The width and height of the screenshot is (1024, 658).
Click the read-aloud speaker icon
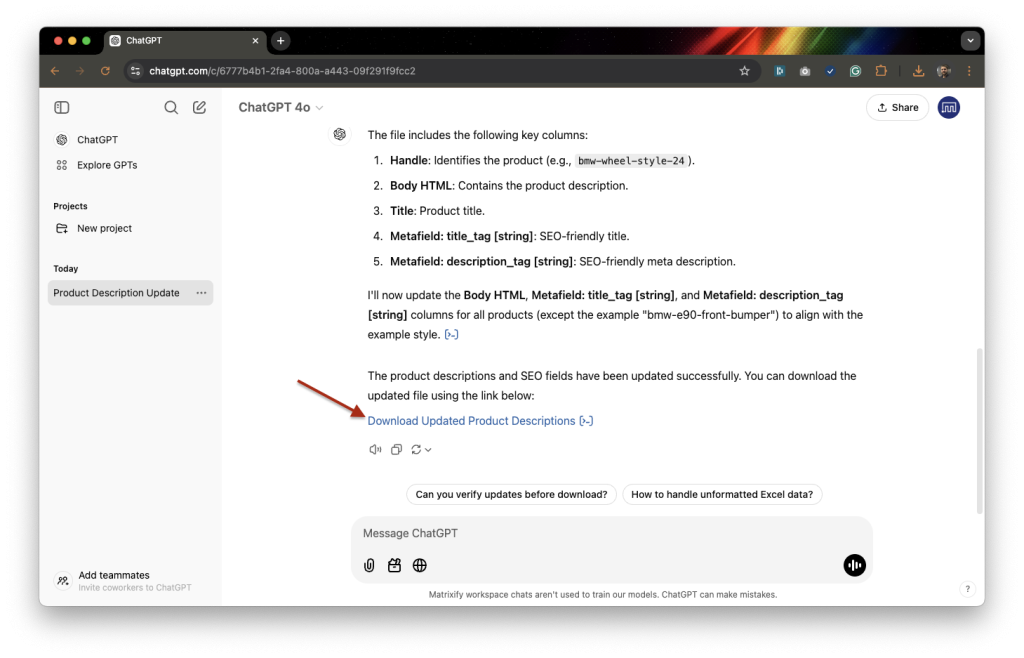[374, 449]
